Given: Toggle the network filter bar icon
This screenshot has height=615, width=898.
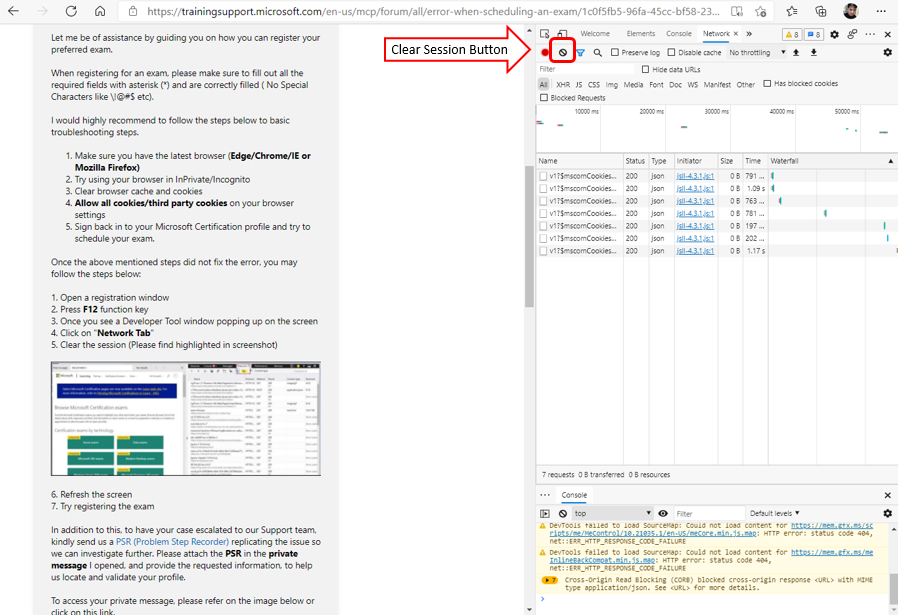Looking at the screenshot, I should tap(580, 53).
